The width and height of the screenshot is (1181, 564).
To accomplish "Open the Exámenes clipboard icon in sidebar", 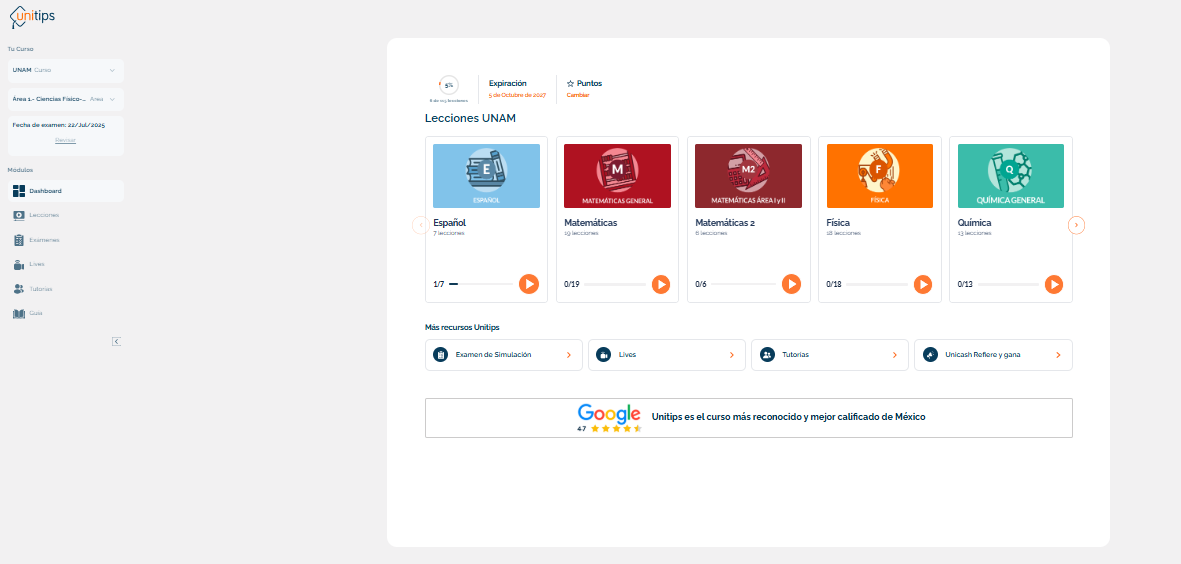I will tap(19, 240).
